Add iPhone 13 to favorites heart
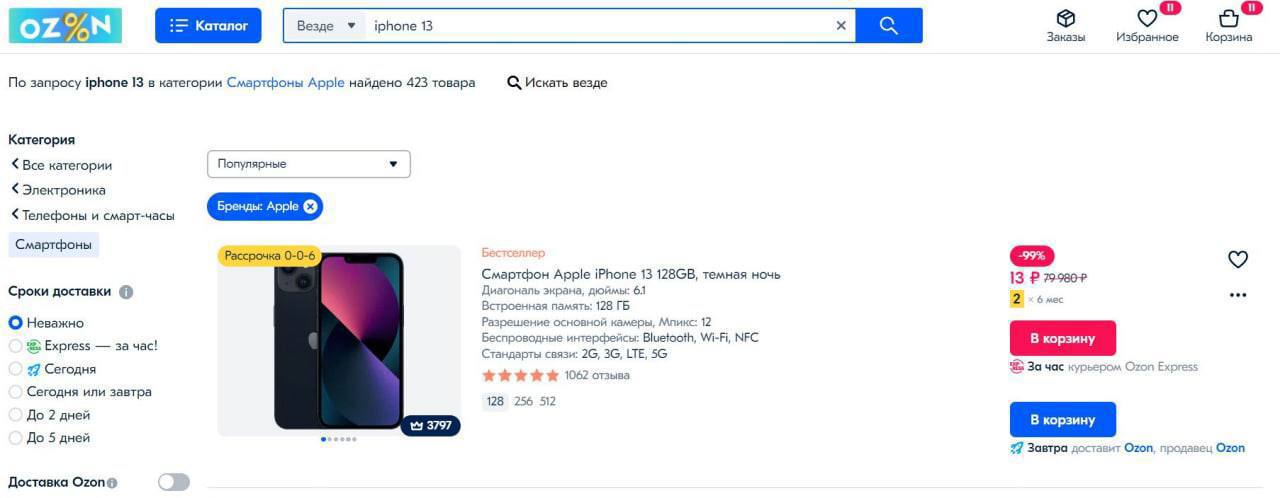 point(1238,260)
